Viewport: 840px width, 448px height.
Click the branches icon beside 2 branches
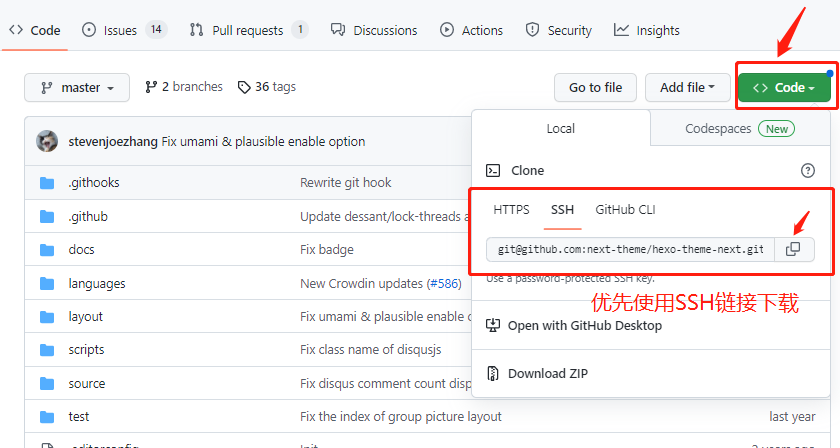point(151,87)
